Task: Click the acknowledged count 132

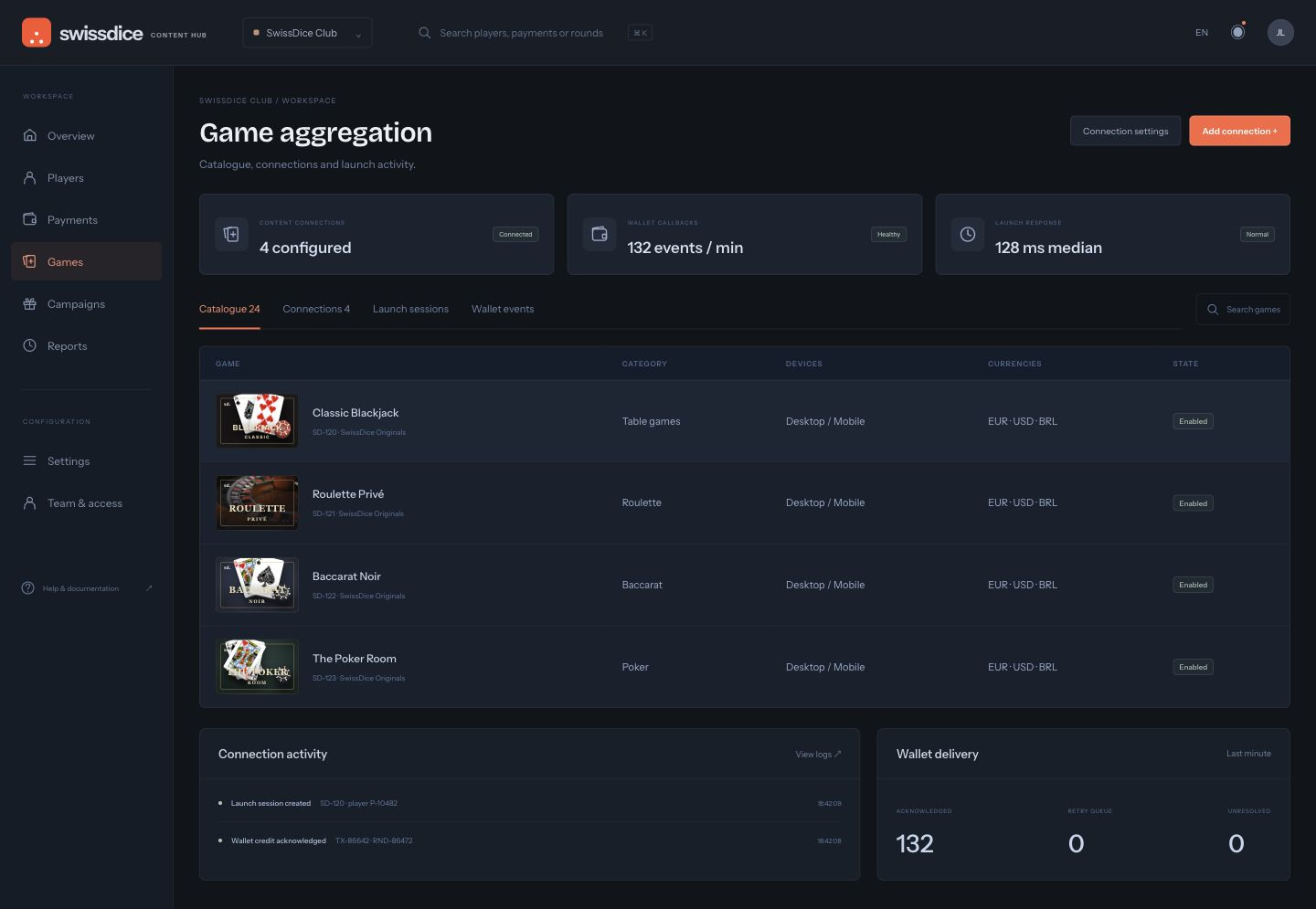Action: pyautogui.click(x=915, y=843)
